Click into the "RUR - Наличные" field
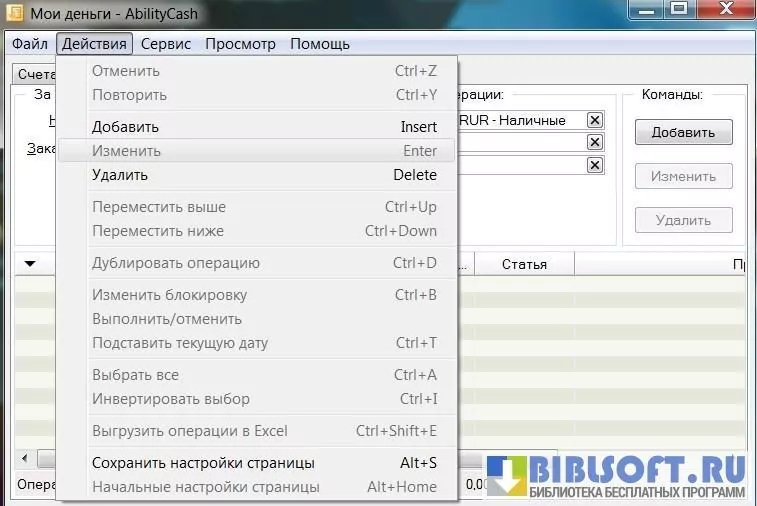757x506 pixels. pos(520,120)
